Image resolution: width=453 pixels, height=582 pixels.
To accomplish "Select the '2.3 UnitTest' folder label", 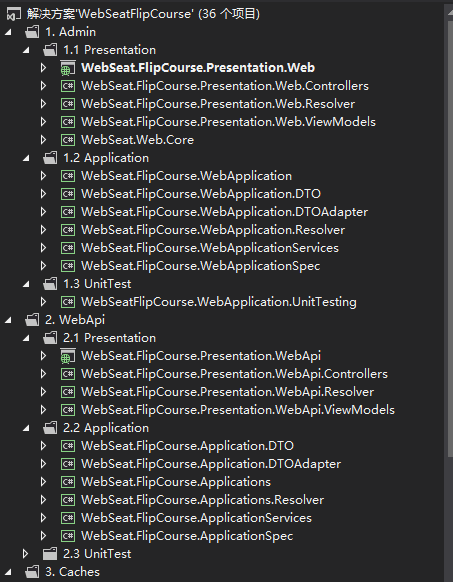I will click(97, 554).
